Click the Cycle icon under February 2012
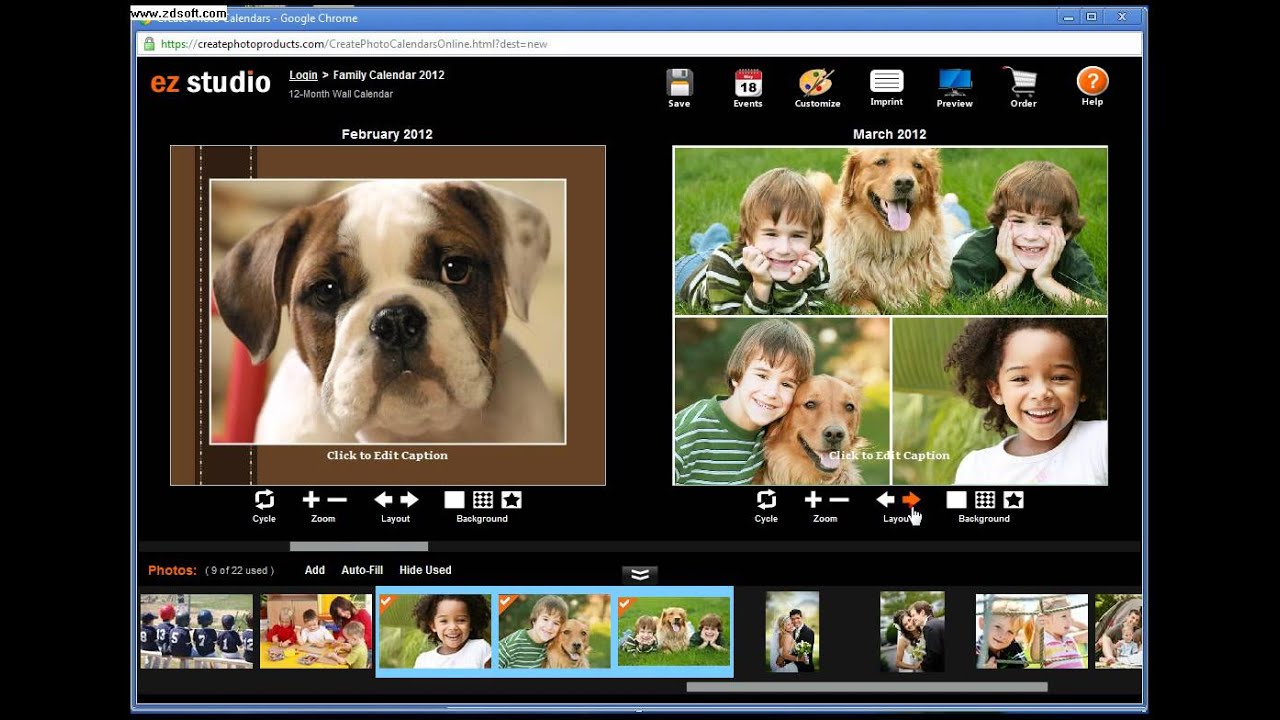This screenshot has height=720, width=1280. click(264, 499)
